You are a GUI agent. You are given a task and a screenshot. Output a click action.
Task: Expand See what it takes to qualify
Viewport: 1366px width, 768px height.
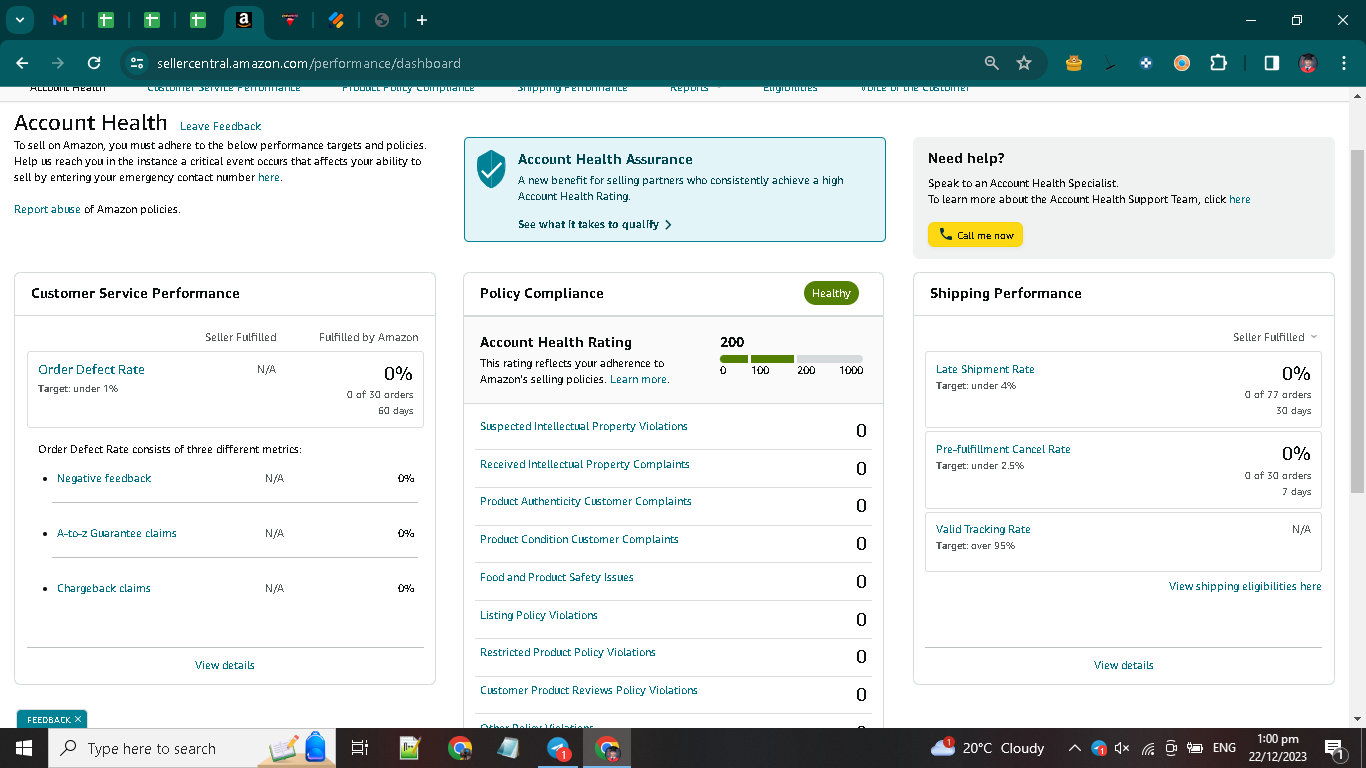594,224
